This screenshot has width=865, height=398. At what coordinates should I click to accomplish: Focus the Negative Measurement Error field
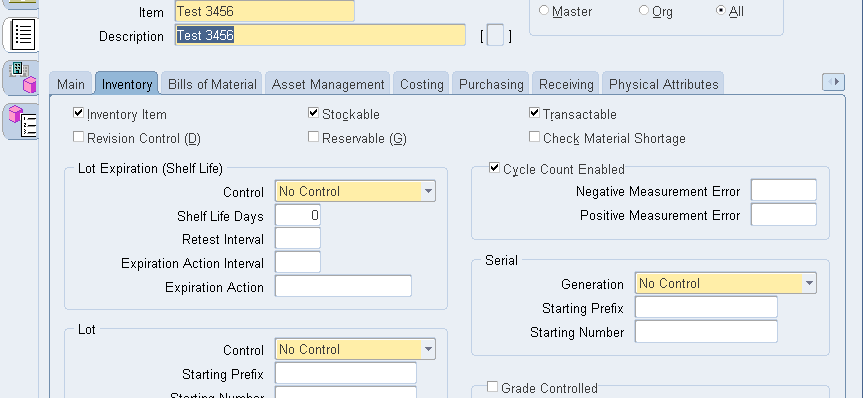pyautogui.click(x=783, y=190)
